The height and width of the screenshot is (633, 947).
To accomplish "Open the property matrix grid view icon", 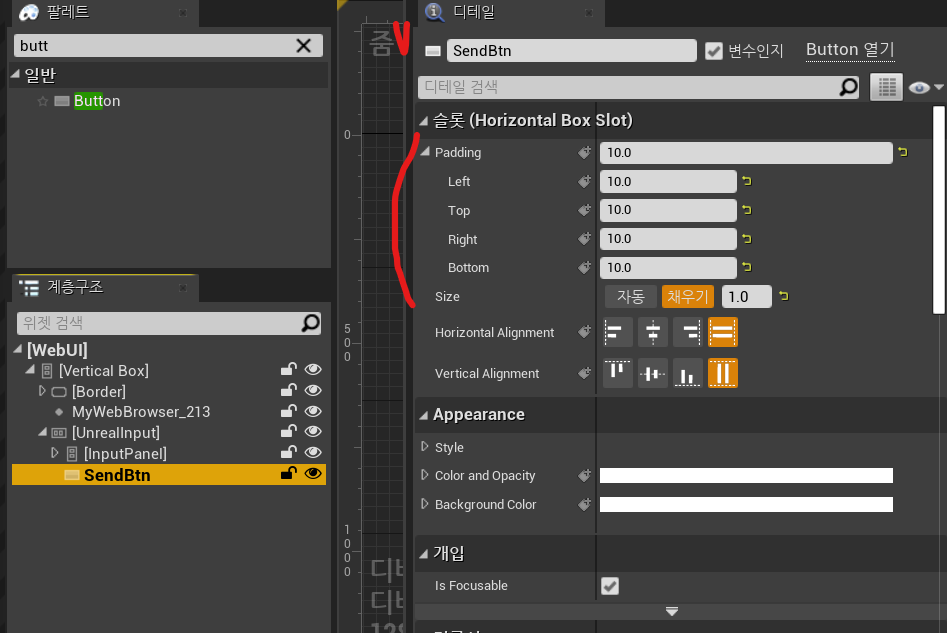I will [886, 87].
